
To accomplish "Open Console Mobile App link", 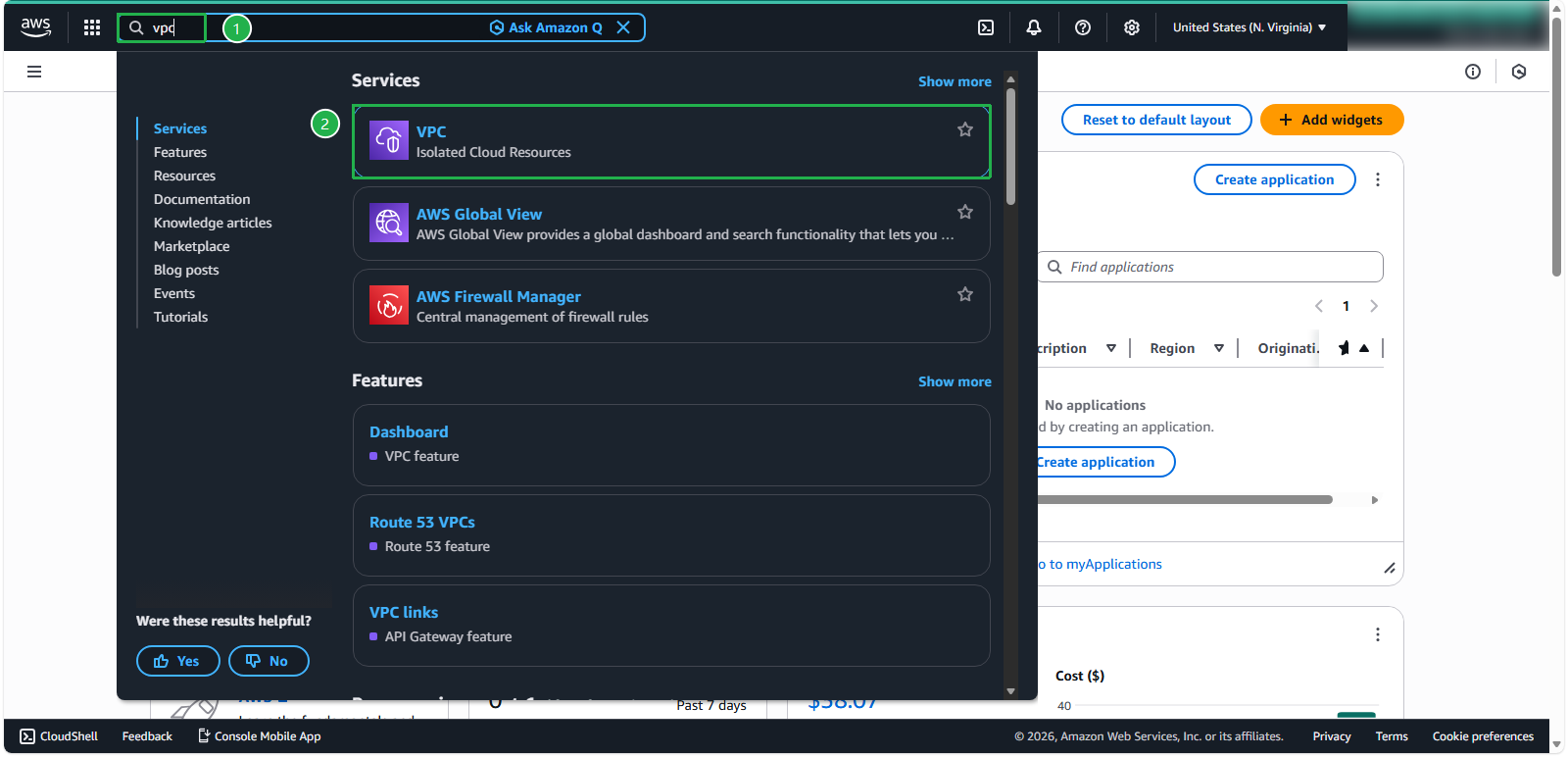I will click(260, 736).
